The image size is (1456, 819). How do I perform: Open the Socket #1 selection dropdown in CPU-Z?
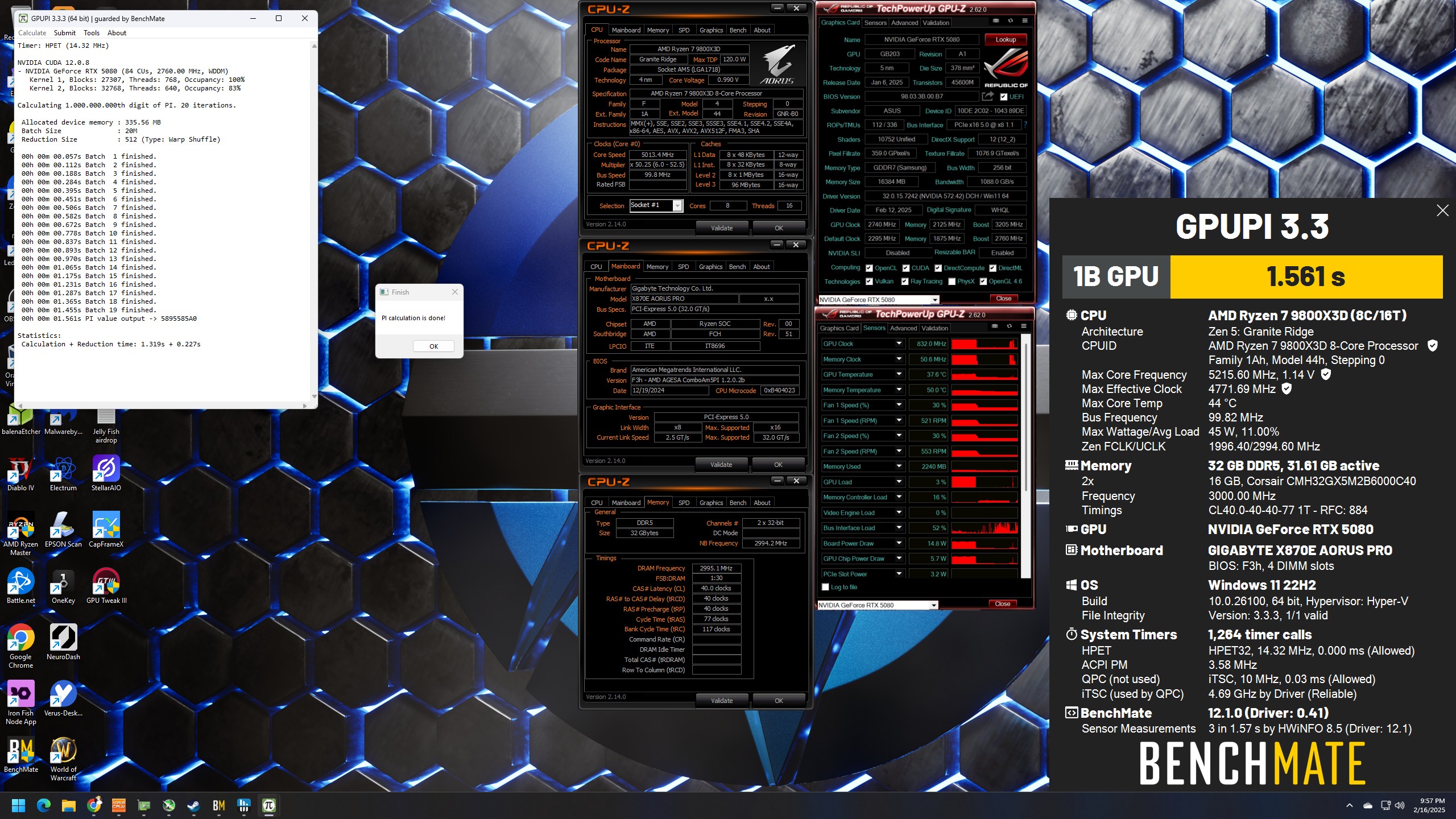(677, 205)
